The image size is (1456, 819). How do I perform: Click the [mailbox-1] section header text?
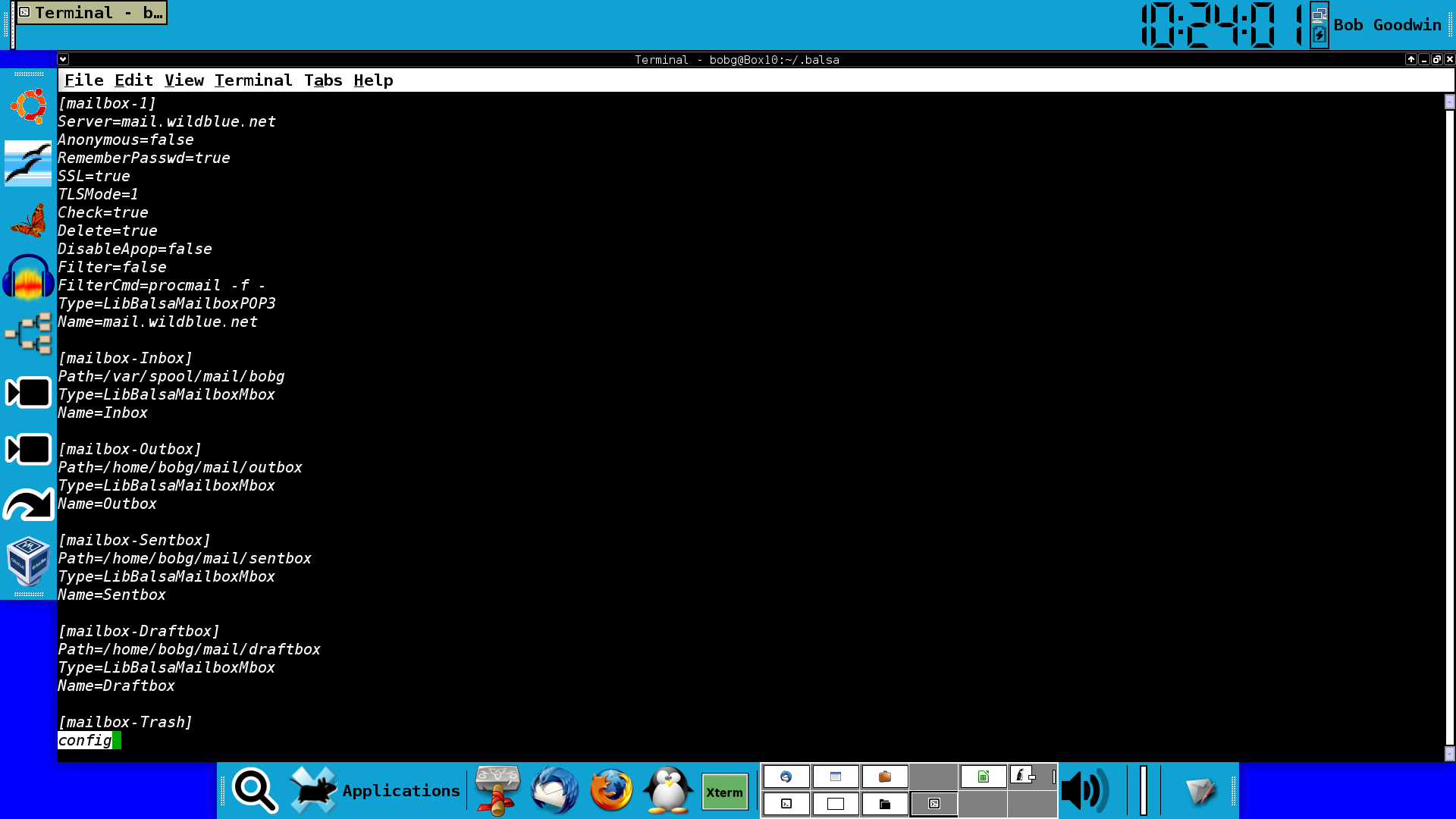(107, 103)
